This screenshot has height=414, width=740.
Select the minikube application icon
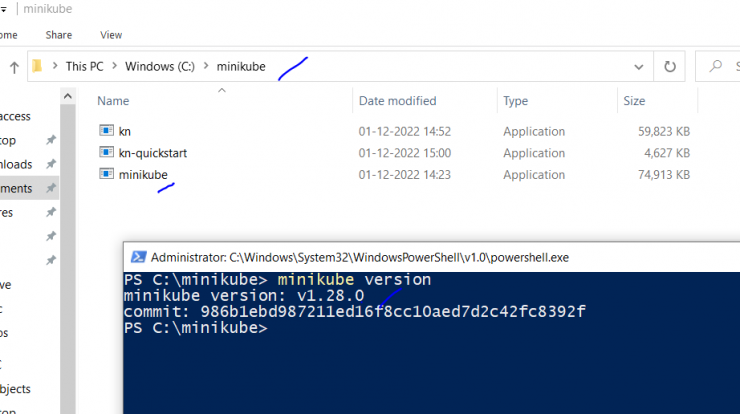106,174
